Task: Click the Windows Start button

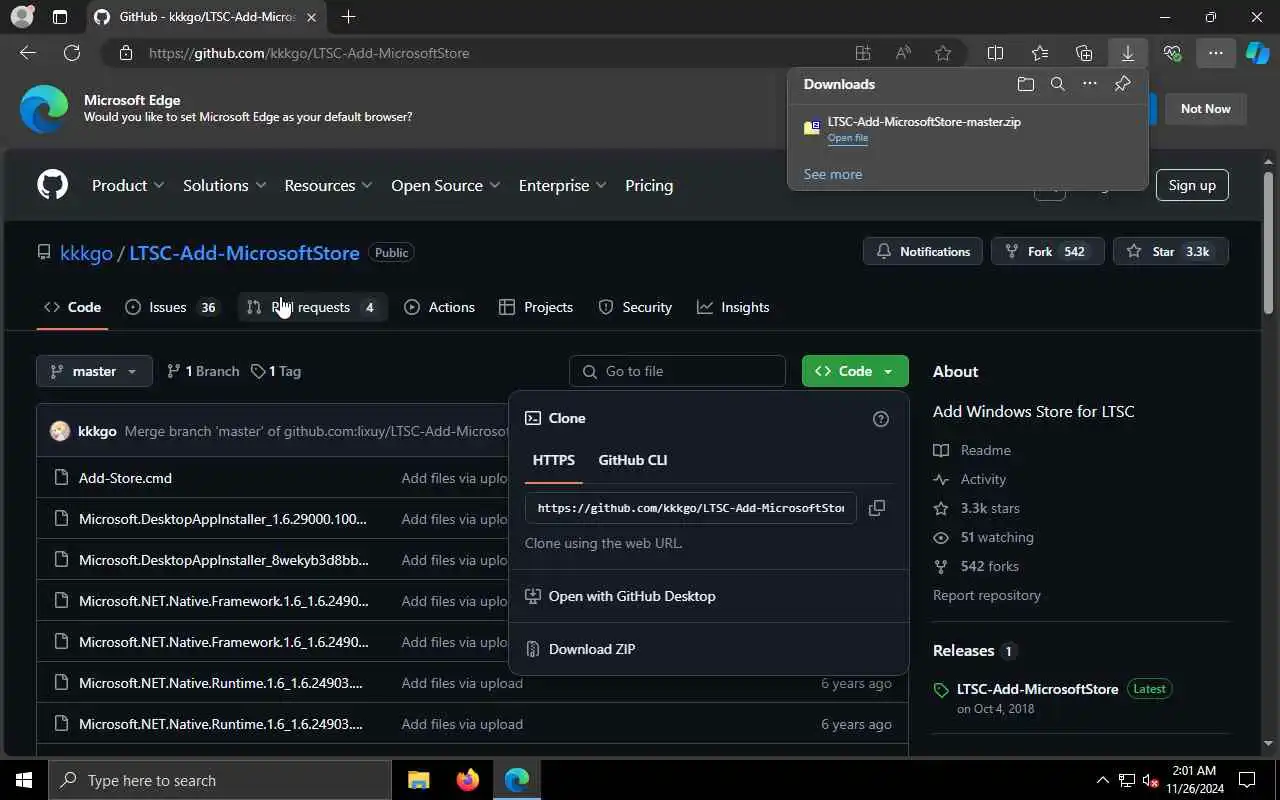Action: coord(24,780)
